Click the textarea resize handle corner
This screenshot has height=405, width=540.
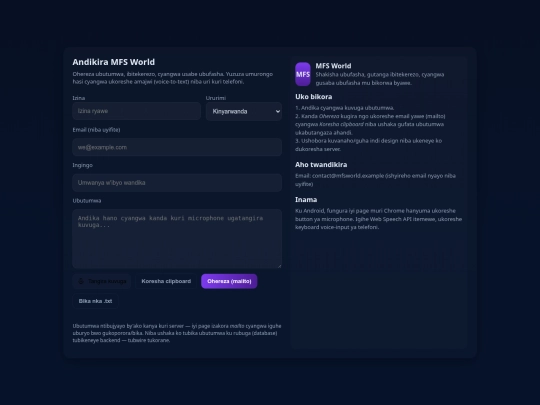point(280,266)
